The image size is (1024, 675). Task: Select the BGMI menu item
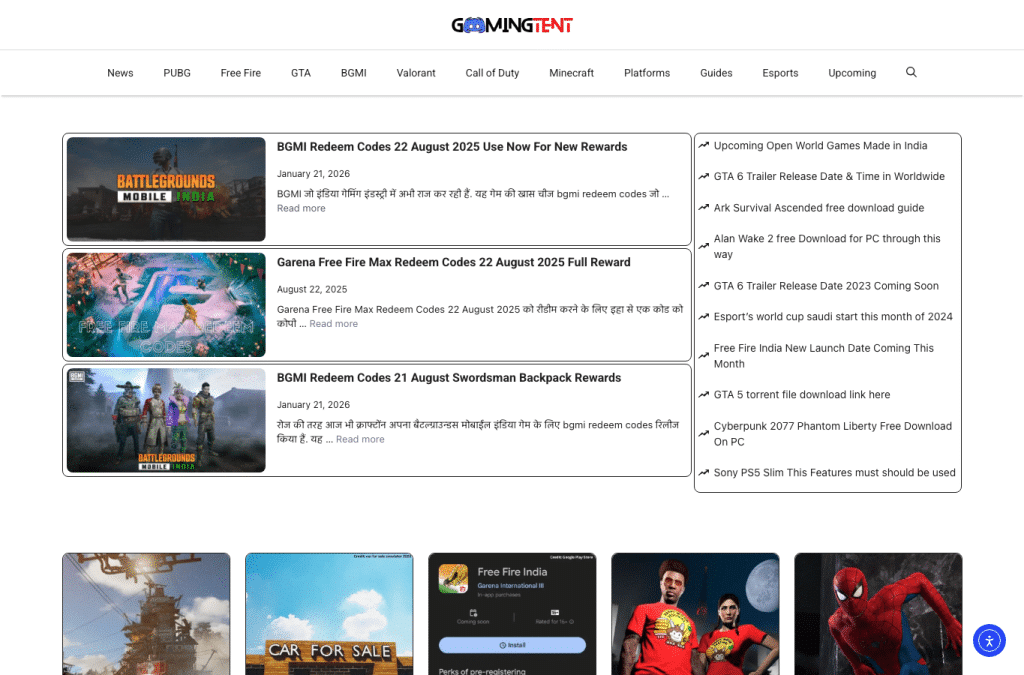[353, 73]
